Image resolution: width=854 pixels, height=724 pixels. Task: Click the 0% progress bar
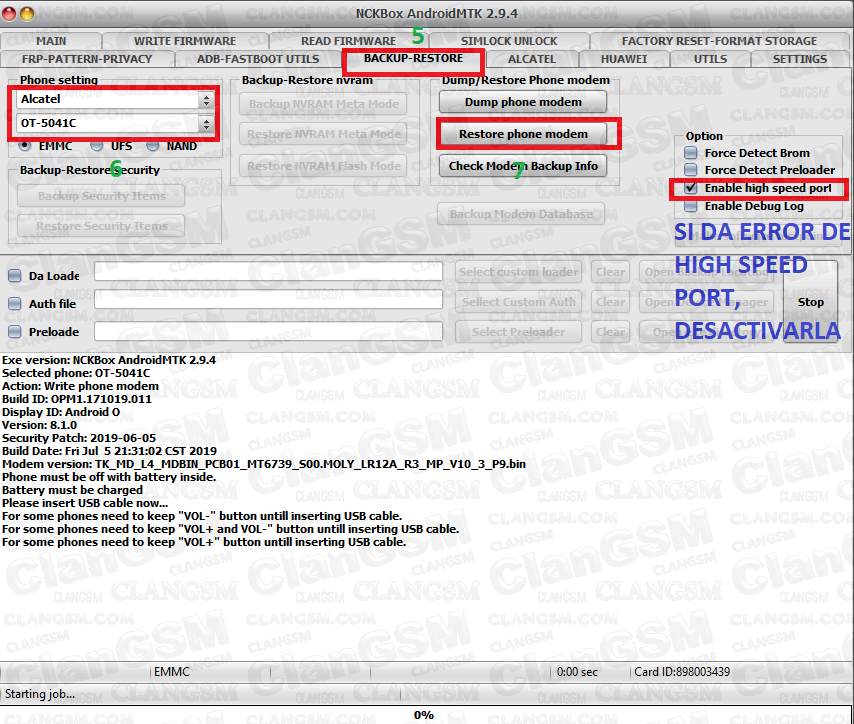point(424,715)
